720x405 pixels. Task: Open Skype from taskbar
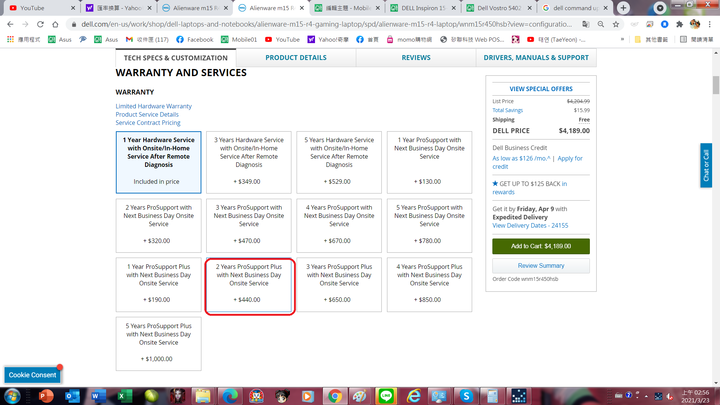coord(466,396)
